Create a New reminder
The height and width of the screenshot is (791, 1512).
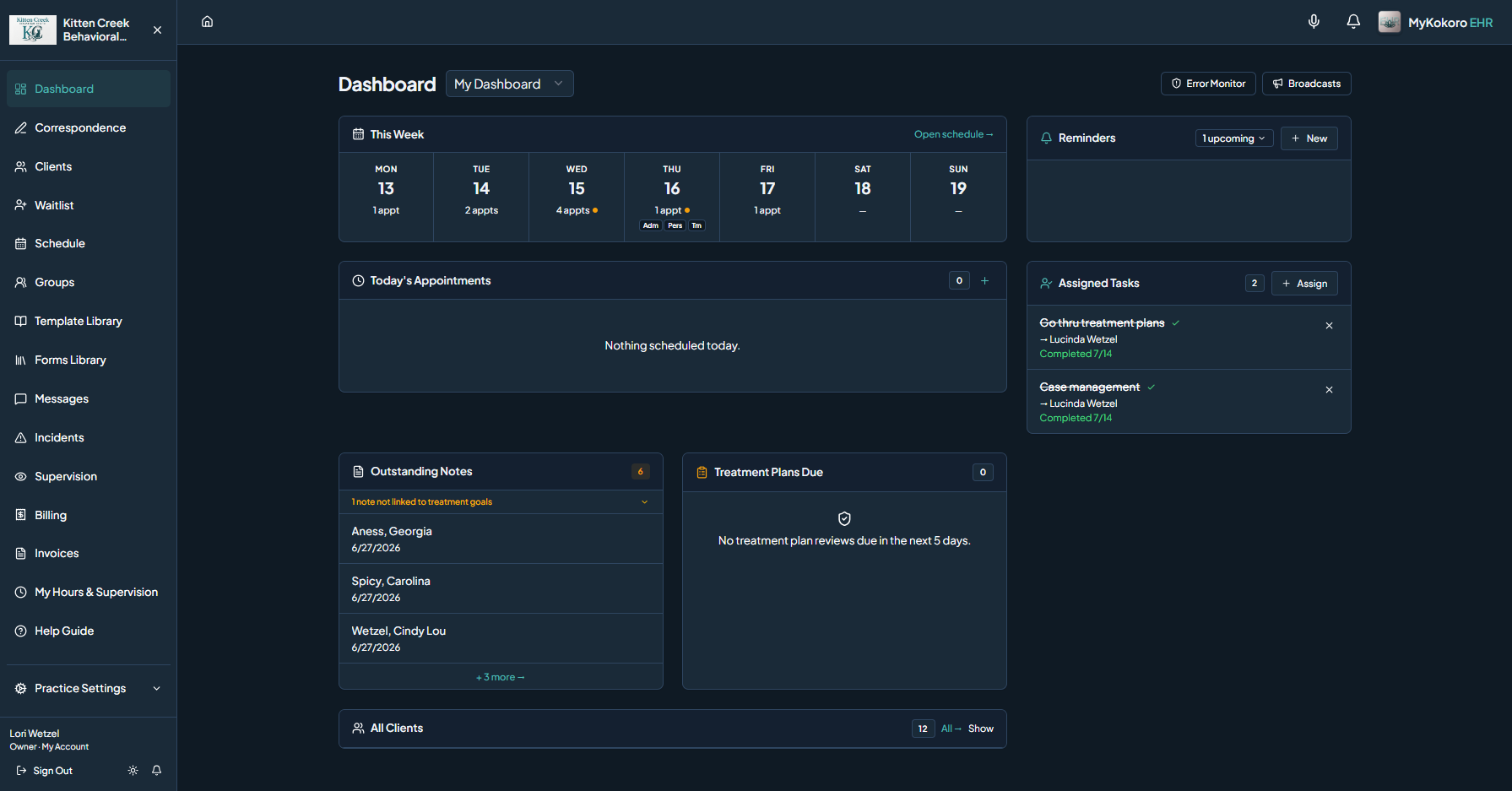tap(1309, 138)
